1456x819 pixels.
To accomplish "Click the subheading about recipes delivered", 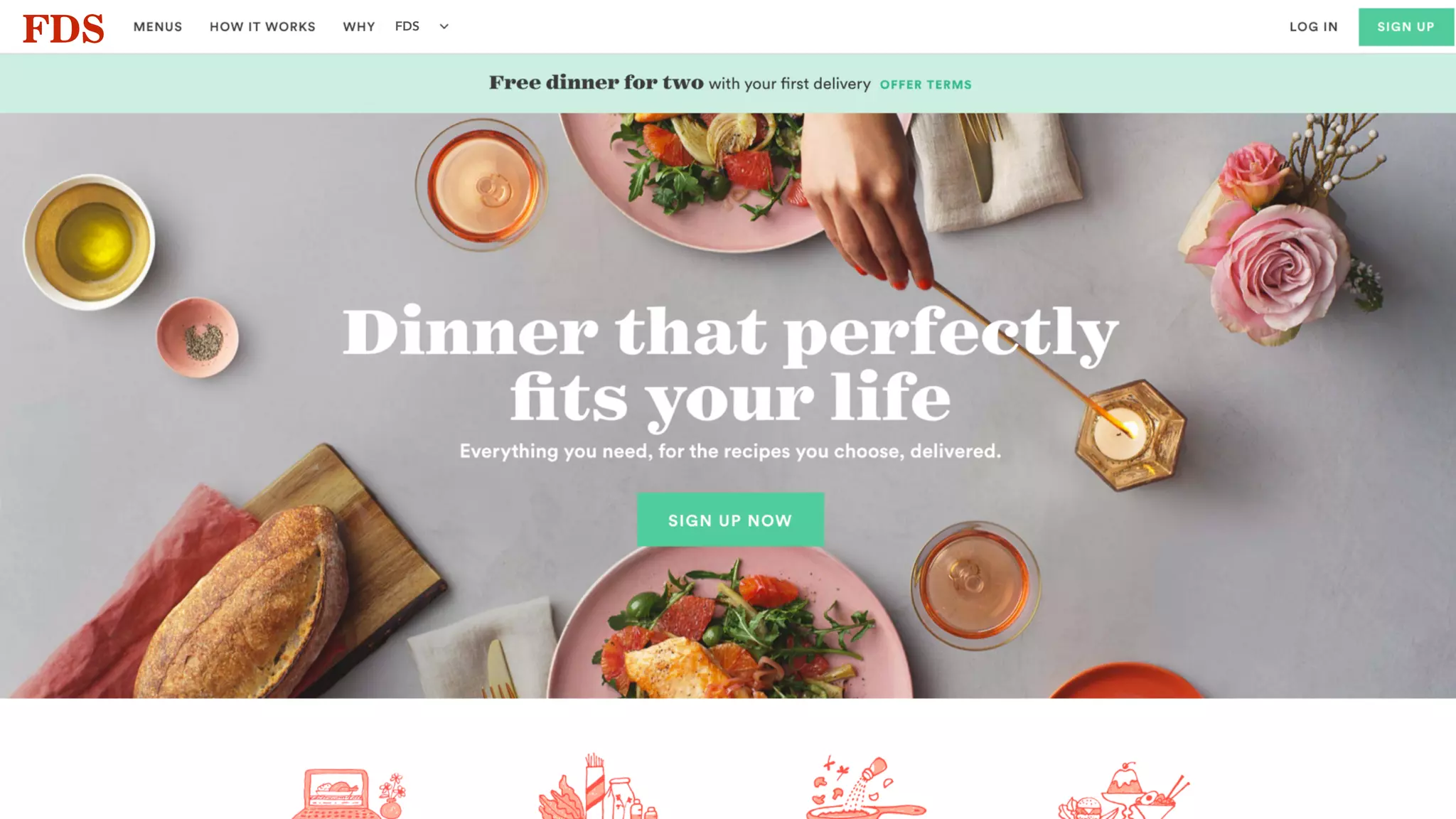I will point(730,451).
